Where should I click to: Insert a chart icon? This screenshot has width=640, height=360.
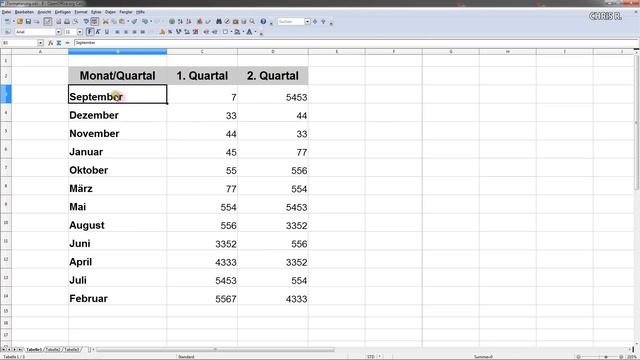[x=200, y=21]
